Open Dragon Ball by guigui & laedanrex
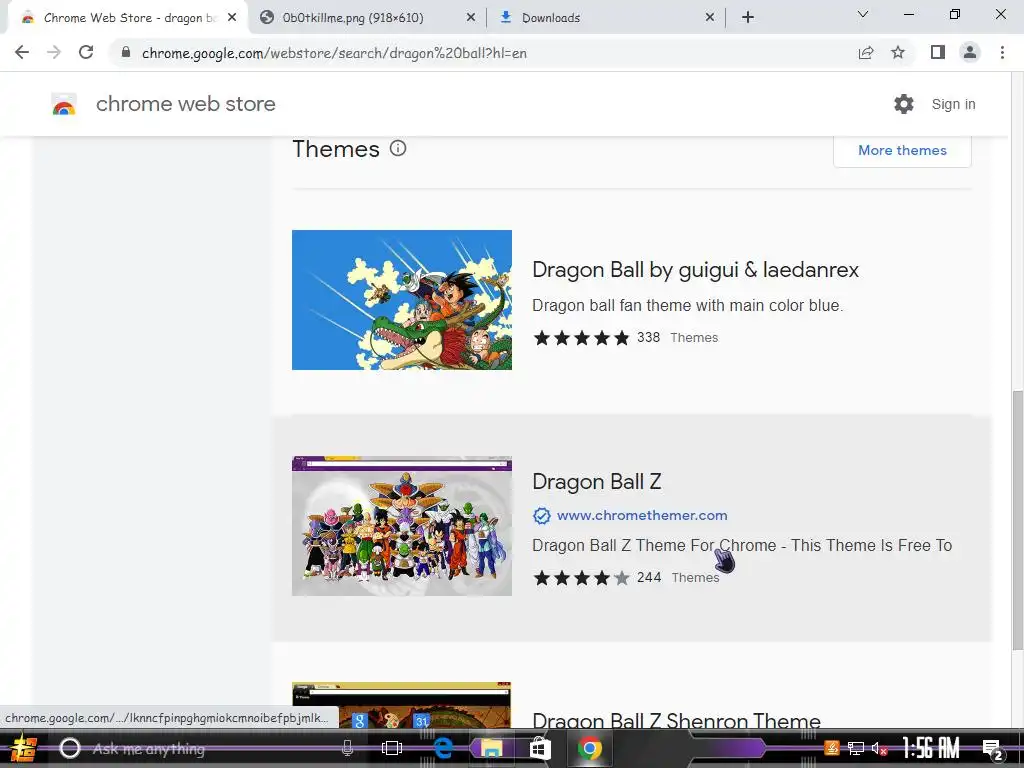 [695, 270]
